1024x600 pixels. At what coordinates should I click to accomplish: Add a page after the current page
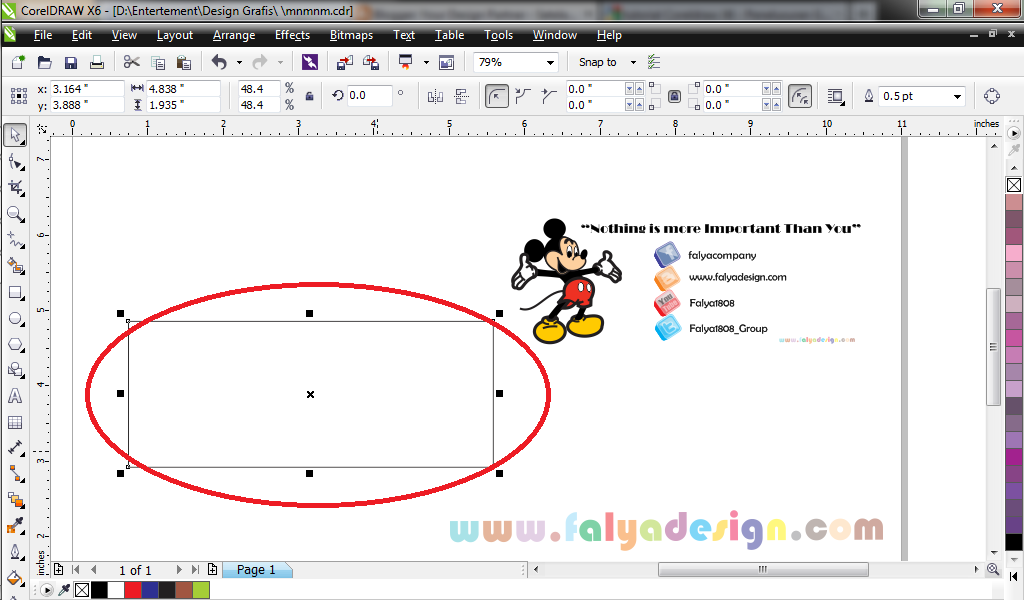coord(212,569)
